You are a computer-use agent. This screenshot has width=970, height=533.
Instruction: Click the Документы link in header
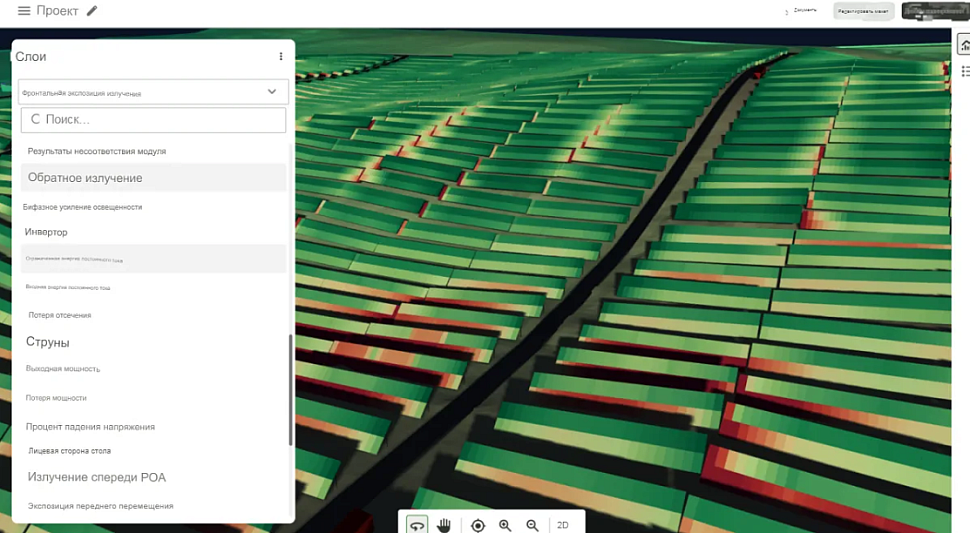pyautogui.click(x=805, y=11)
